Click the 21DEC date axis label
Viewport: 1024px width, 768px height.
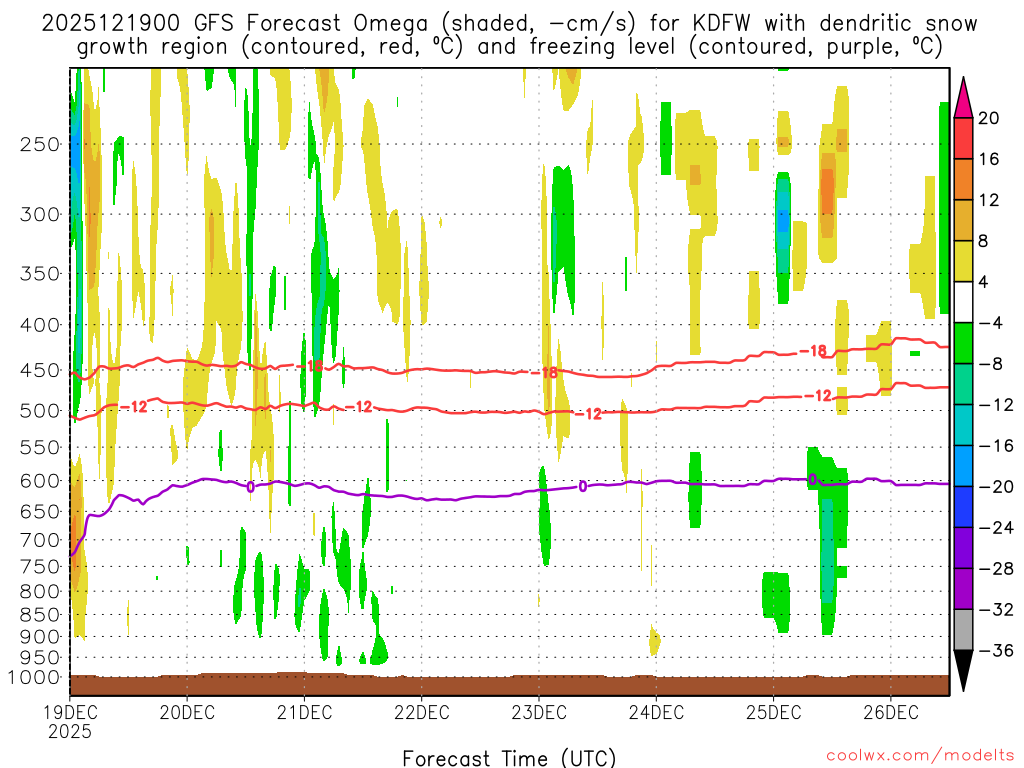pyautogui.click(x=304, y=712)
